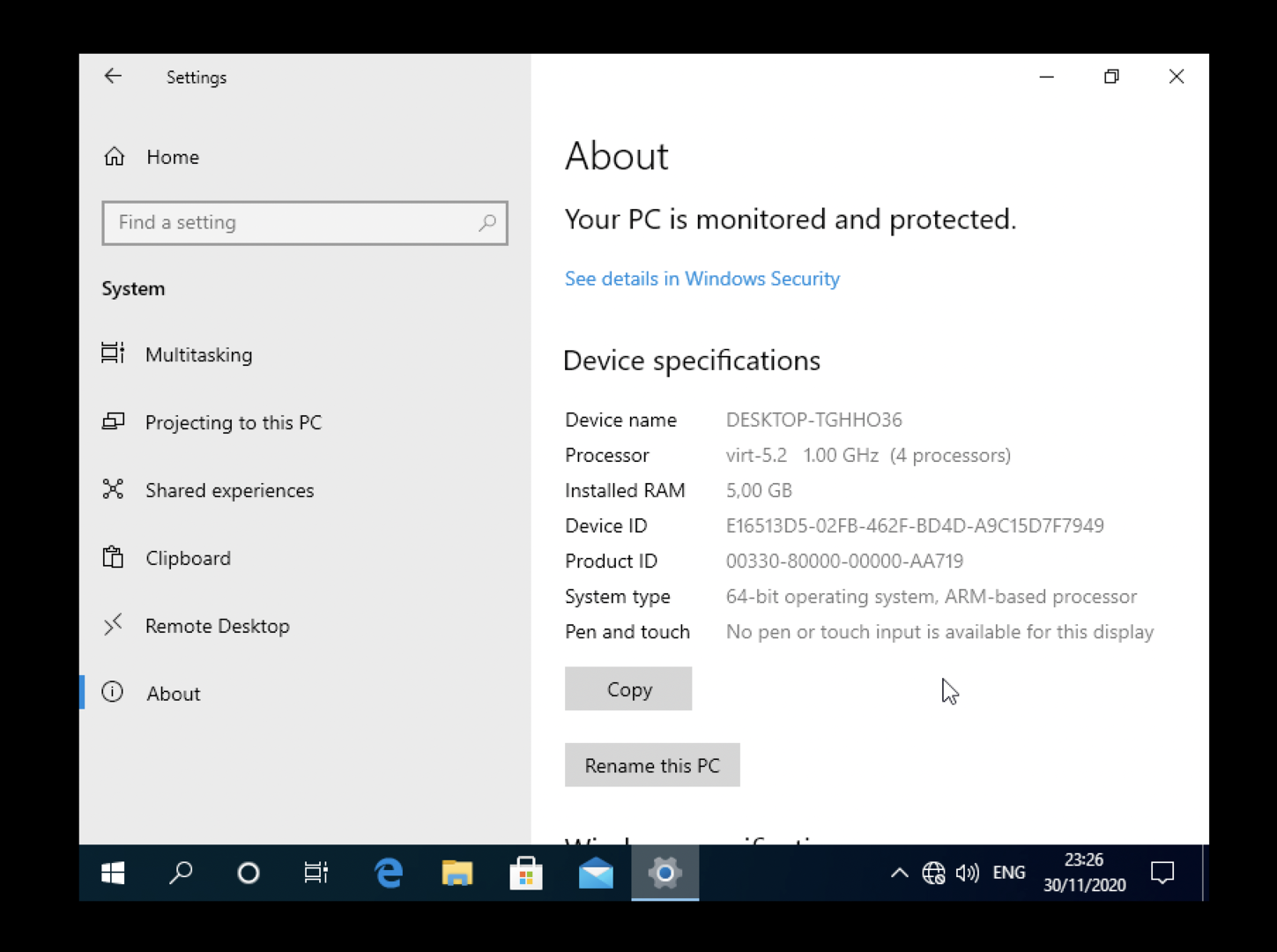Open Task View on the taskbar

316,873
